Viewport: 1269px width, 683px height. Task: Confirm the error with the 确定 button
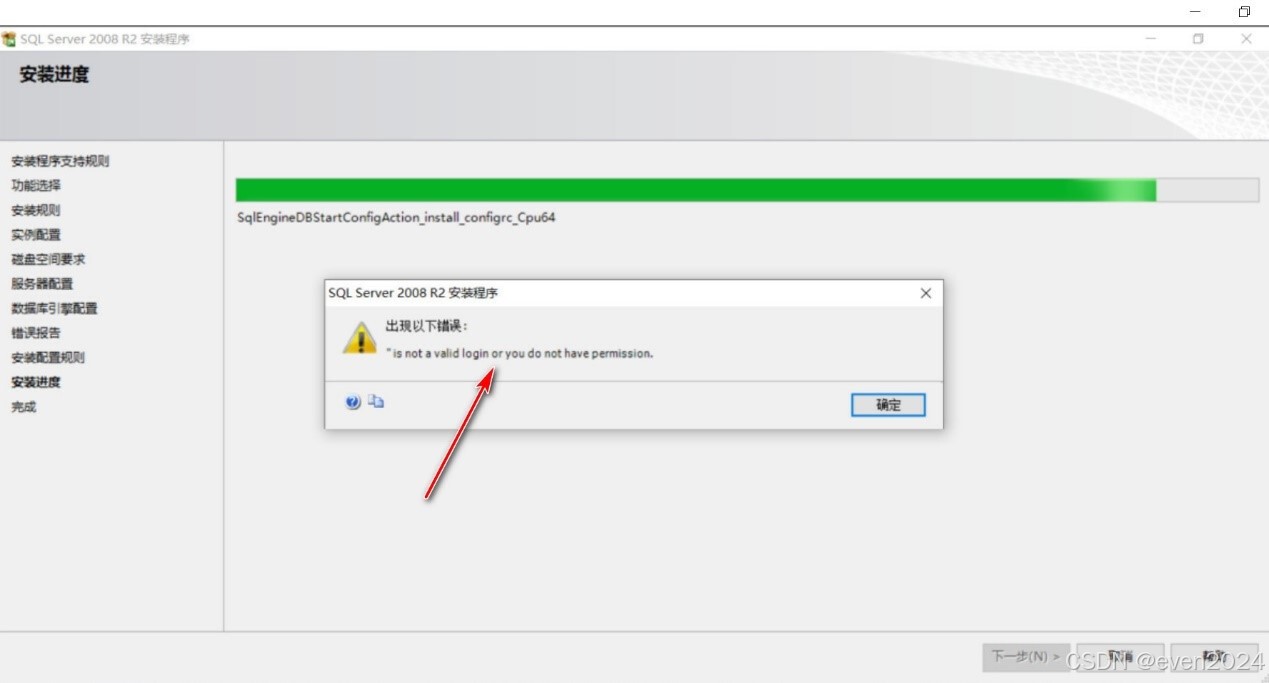(888, 405)
